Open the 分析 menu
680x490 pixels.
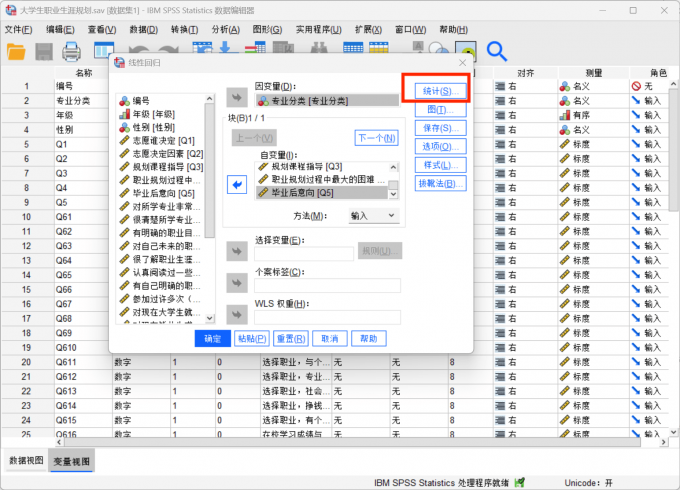pyautogui.click(x=226, y=30)
